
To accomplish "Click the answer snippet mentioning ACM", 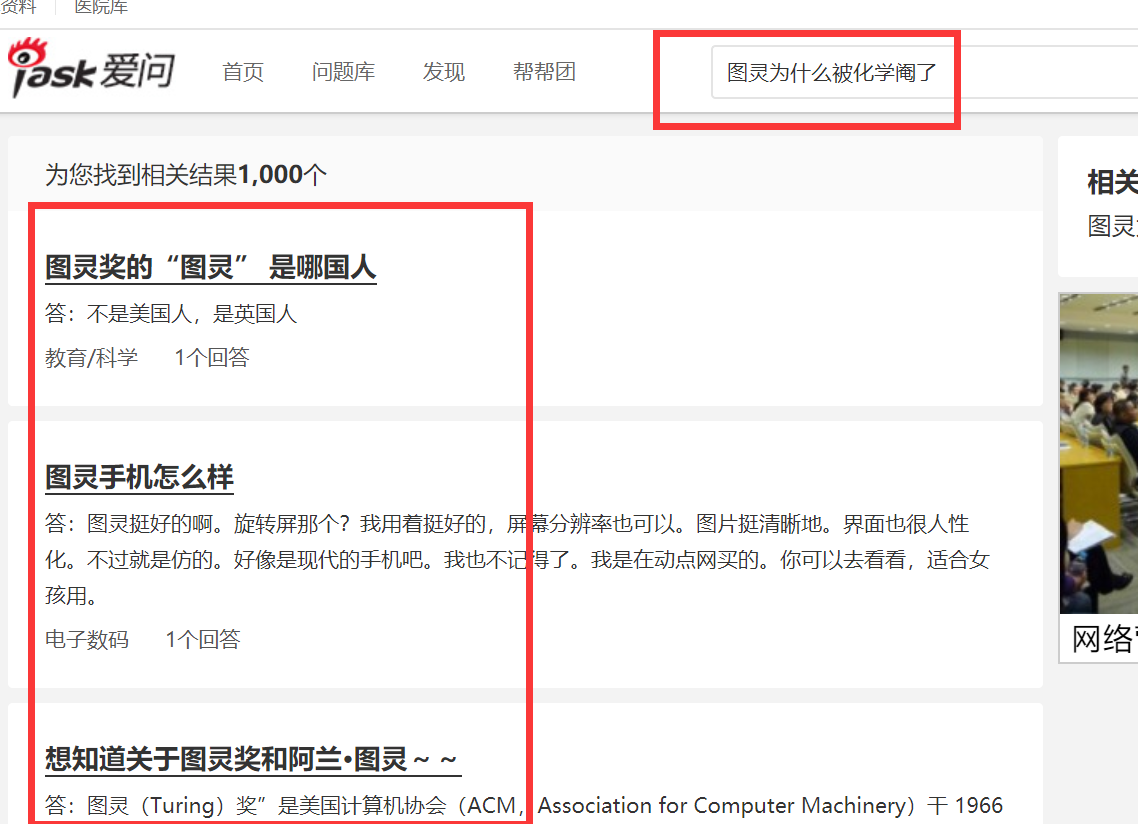I will (524, 805).
